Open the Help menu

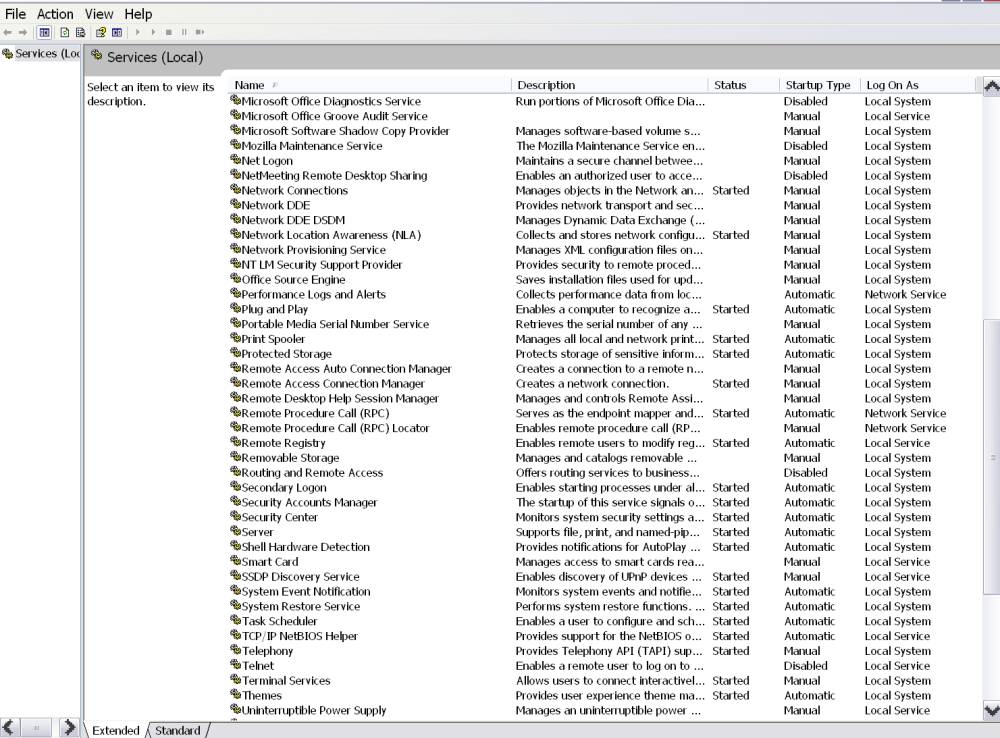coord(138,13)
